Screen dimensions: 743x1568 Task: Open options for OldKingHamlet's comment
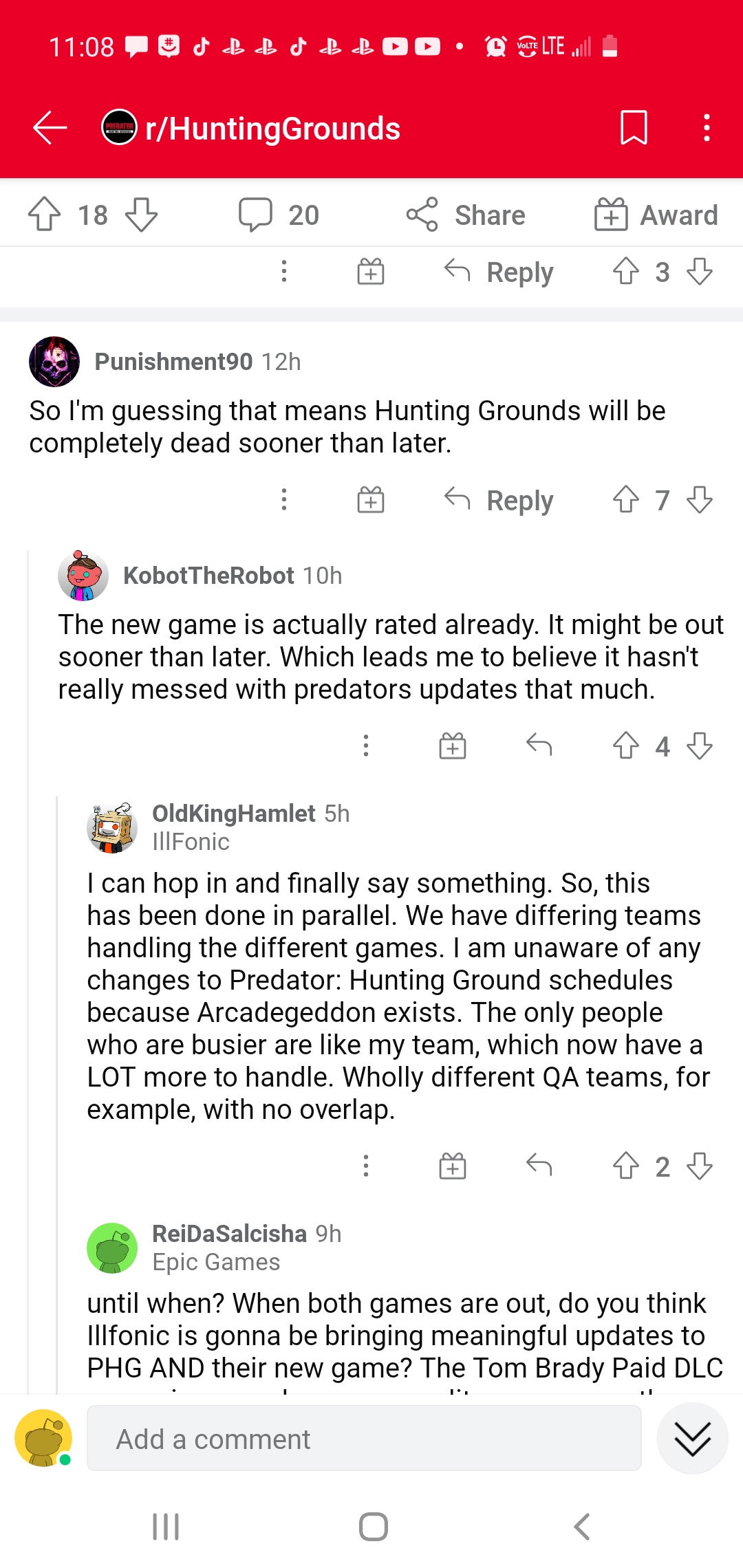[x=366, y=1166]
